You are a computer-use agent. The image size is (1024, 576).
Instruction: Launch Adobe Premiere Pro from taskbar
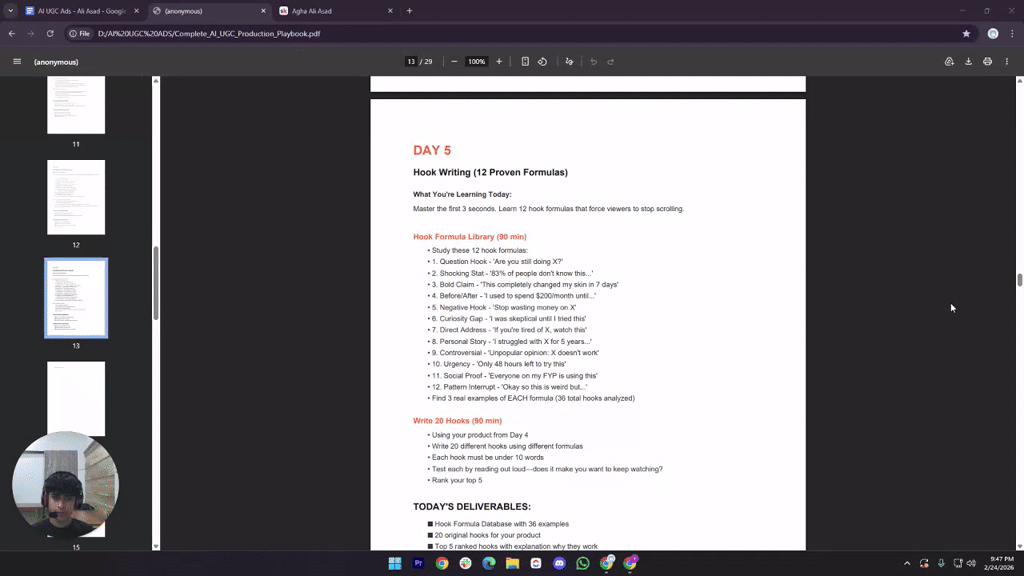point(419,563)
